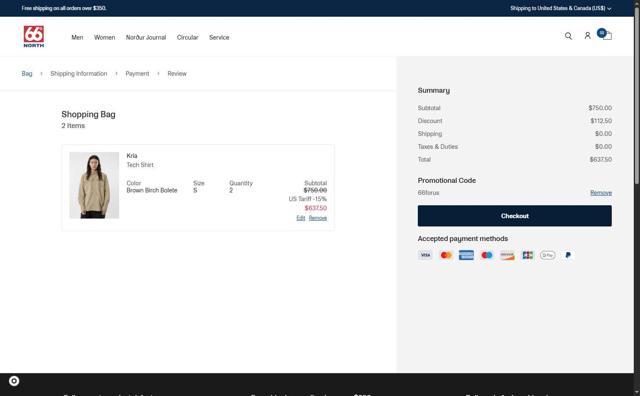
Task: Click the US Tariff -15% label
Action: [308, 199]
